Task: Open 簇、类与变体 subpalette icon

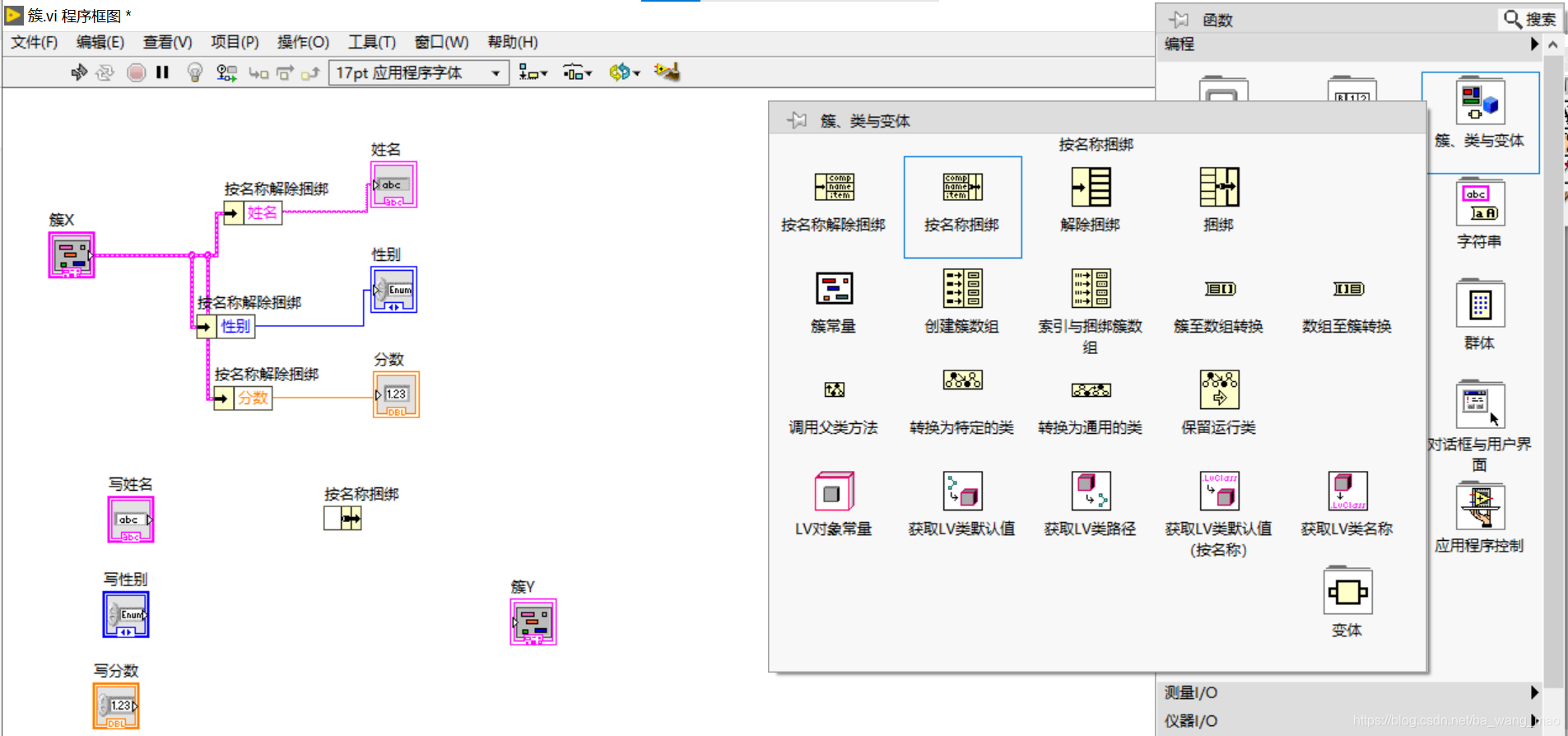Action: (x=1480, y=102)
